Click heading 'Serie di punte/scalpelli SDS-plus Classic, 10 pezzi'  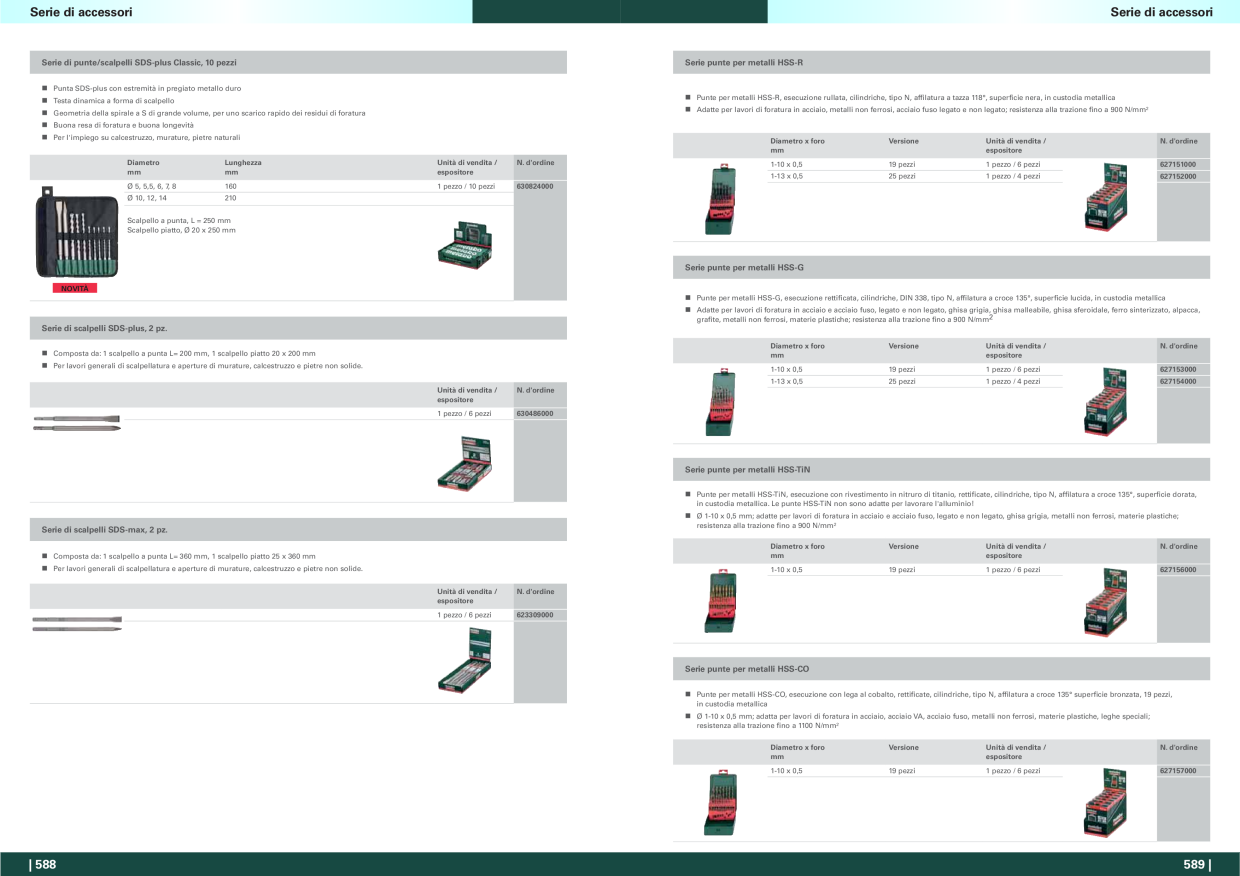pos(139,62)
